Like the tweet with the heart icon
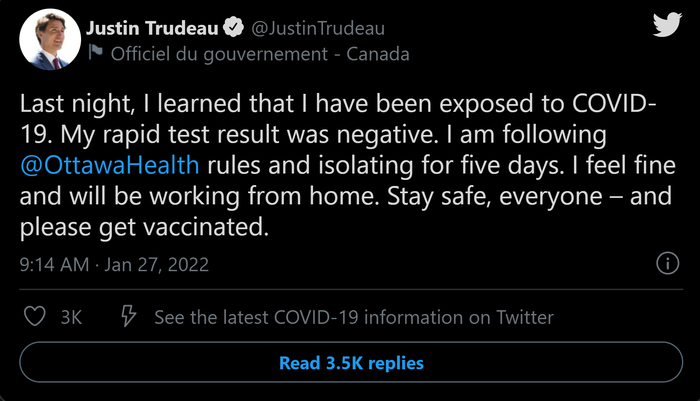Viewport: 700px width, 401px height. tap(35, 317)
